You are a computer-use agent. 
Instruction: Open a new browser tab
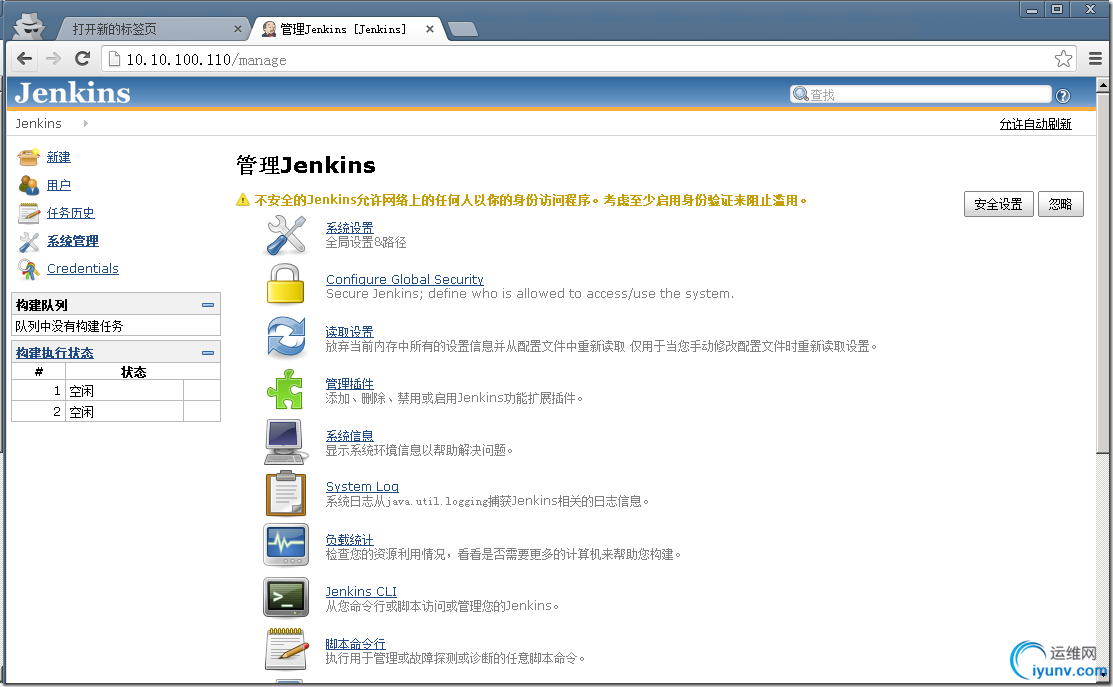[x=463, y=29]
